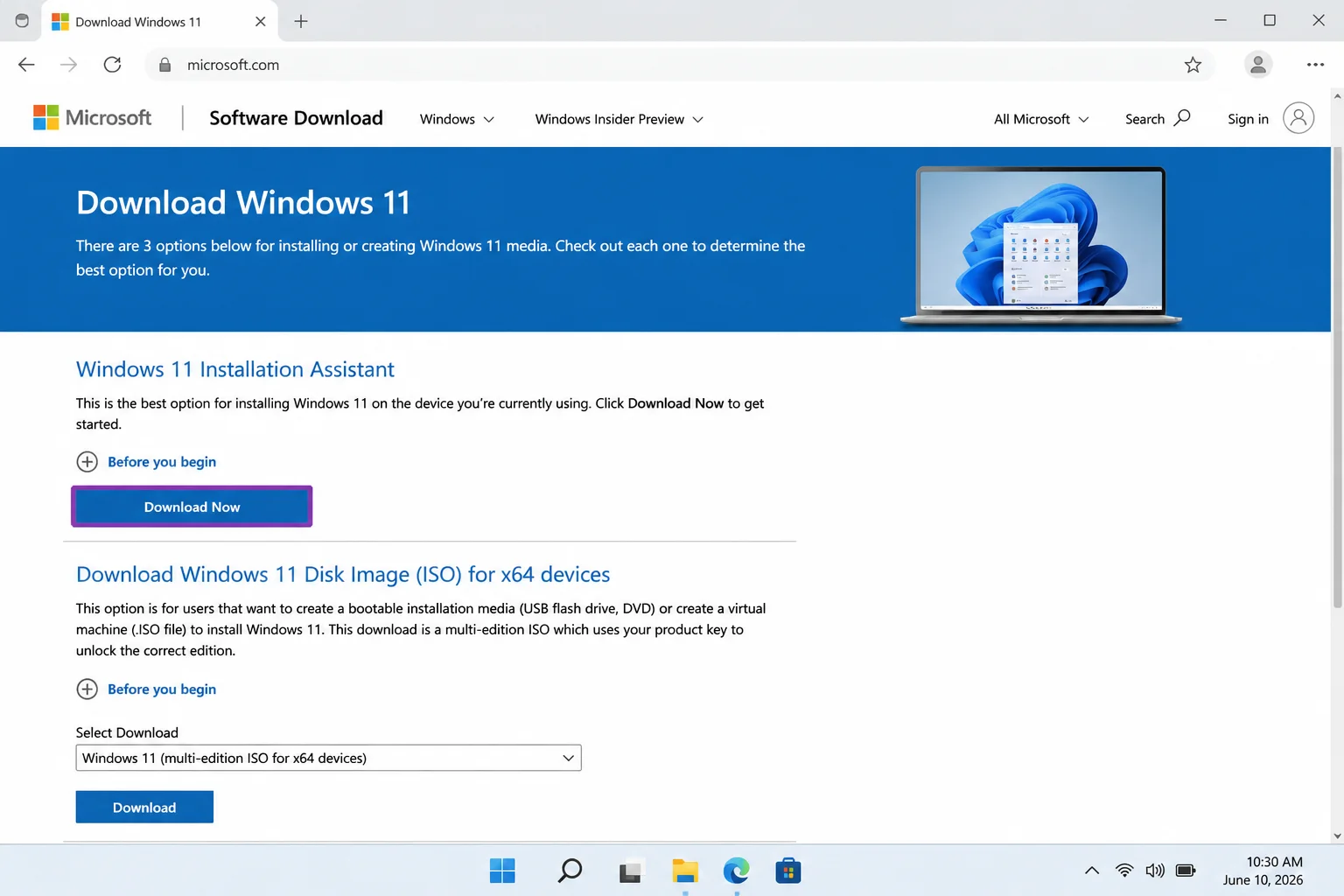The image size is (1344, 896).
Task: Expand Before you begin under Installation Assistant
Action: coord(146,462)
